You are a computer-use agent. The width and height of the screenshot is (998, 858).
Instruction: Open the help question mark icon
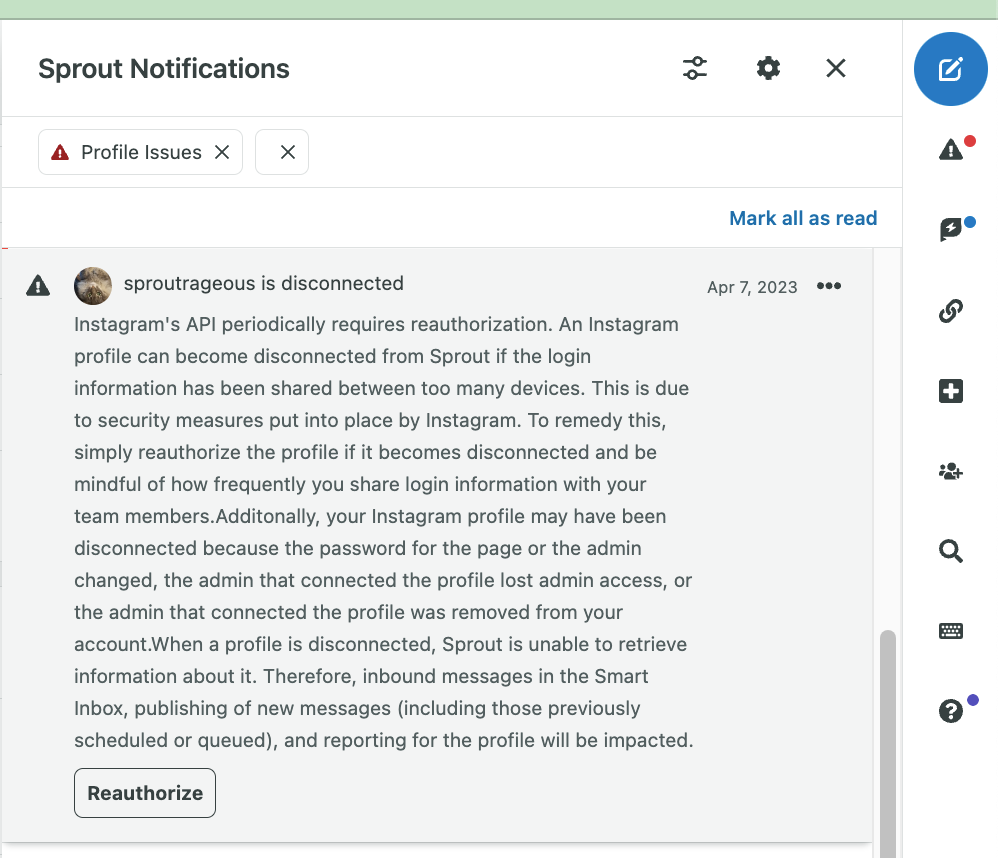click(951, 710)
